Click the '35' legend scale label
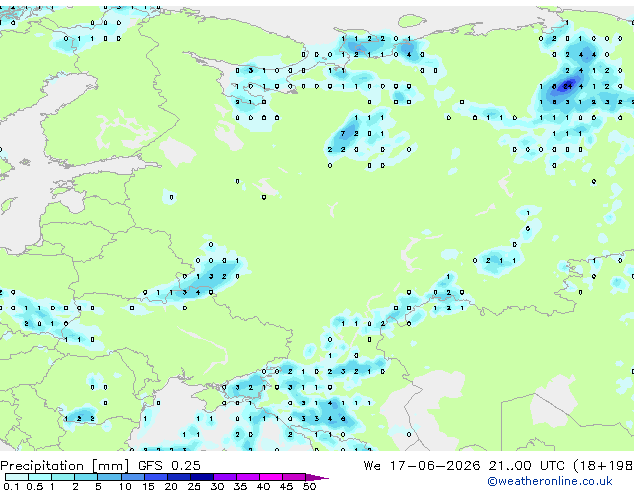The height and width of the screenshot is (490, 634). point(240,486)
